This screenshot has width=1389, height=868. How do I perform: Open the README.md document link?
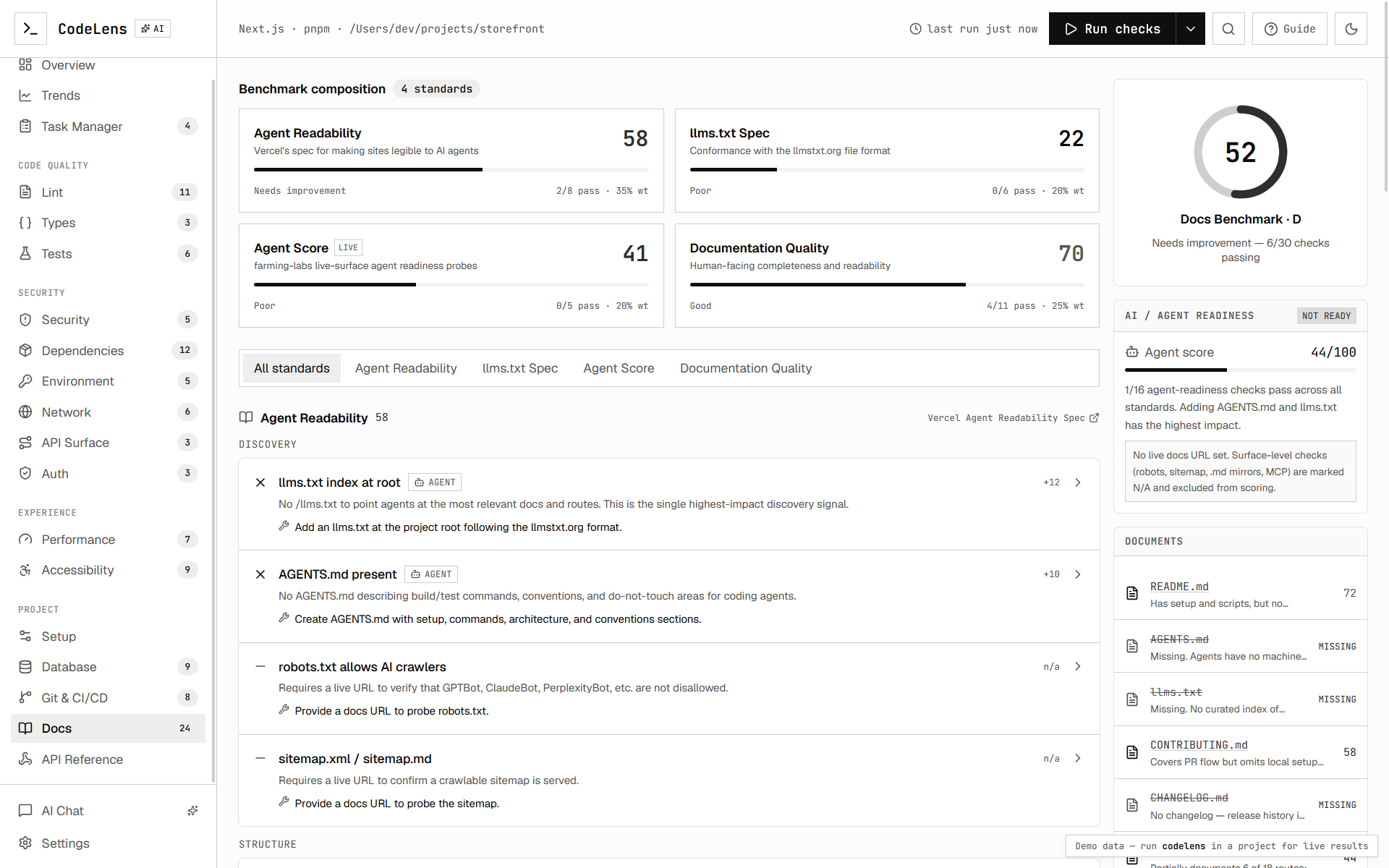coord(1179,587)
